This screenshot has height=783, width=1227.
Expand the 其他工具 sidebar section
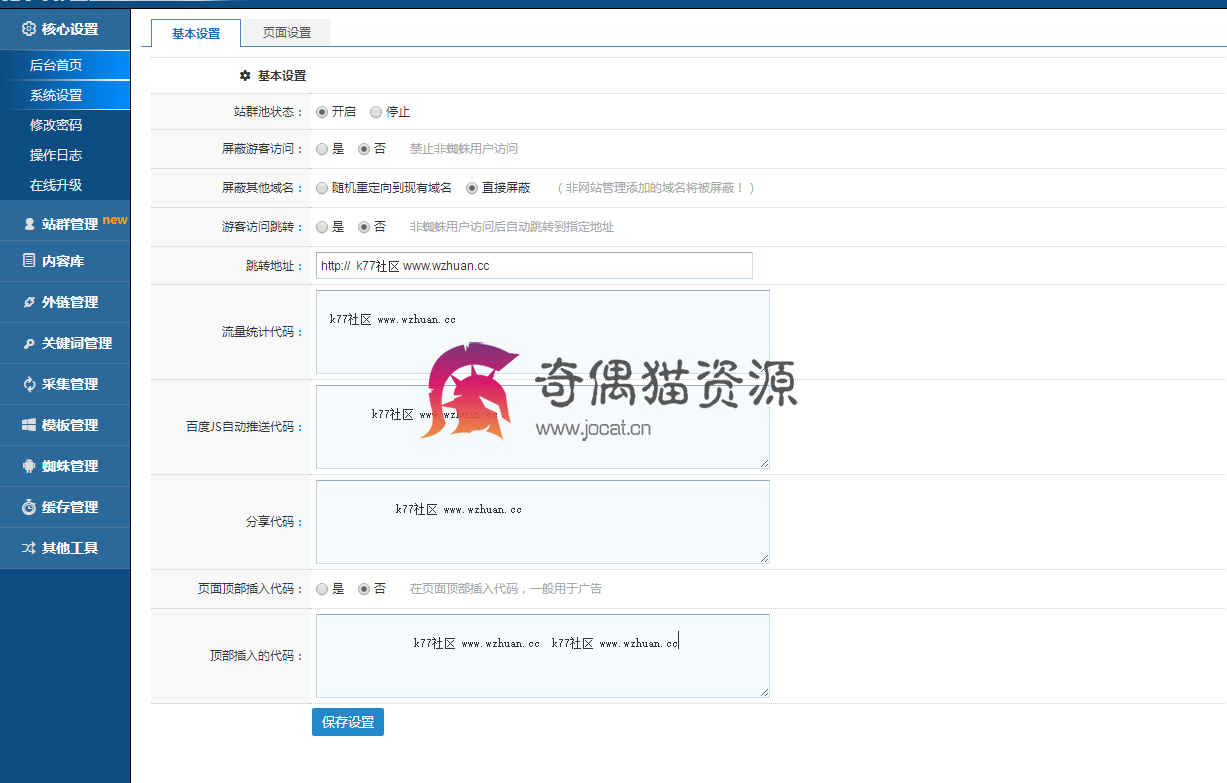tap(65, 548)
